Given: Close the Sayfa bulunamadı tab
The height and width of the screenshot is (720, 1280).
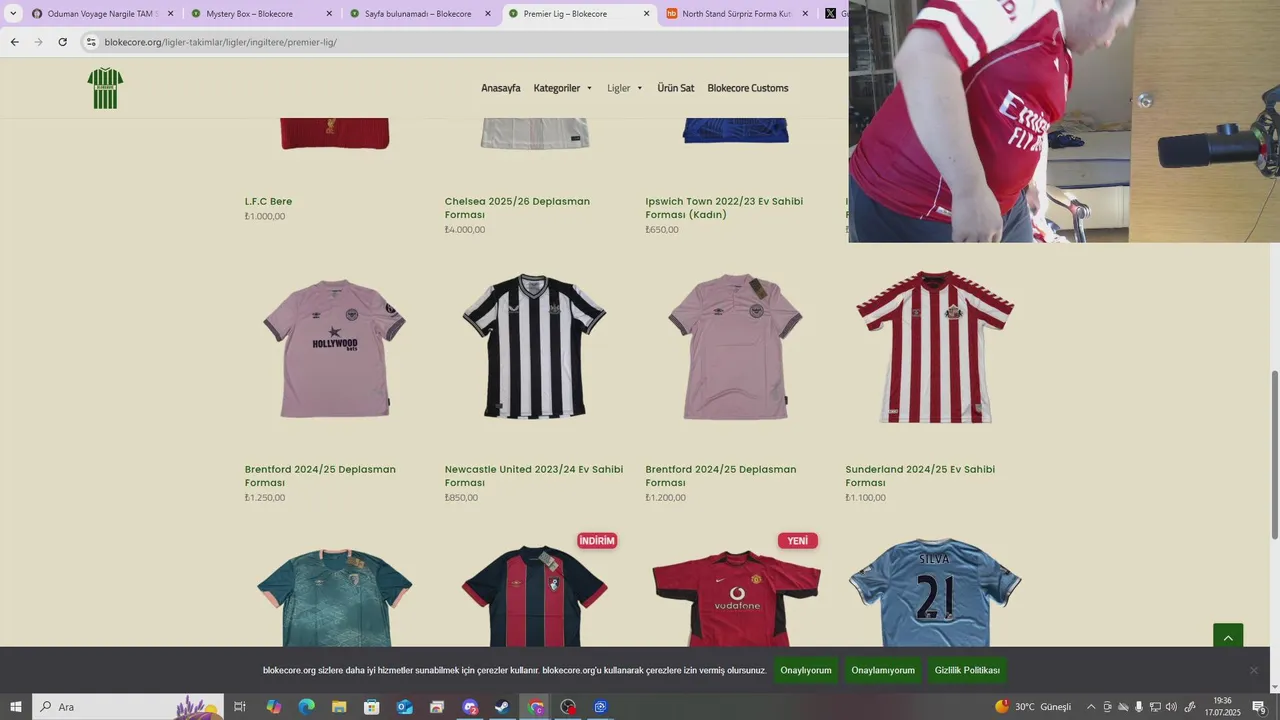Looking at the screenshot, I should (488, 14).
